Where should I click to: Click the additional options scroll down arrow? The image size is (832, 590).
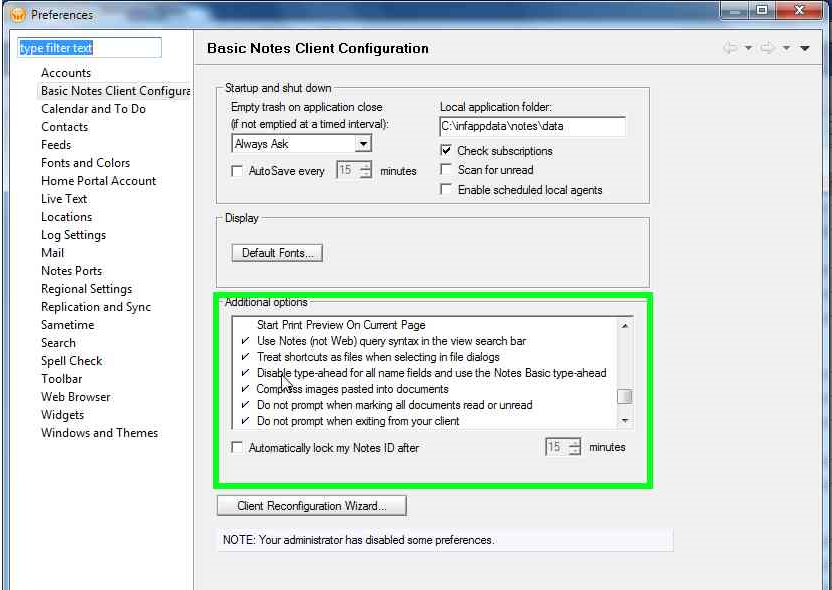[625, 421]
